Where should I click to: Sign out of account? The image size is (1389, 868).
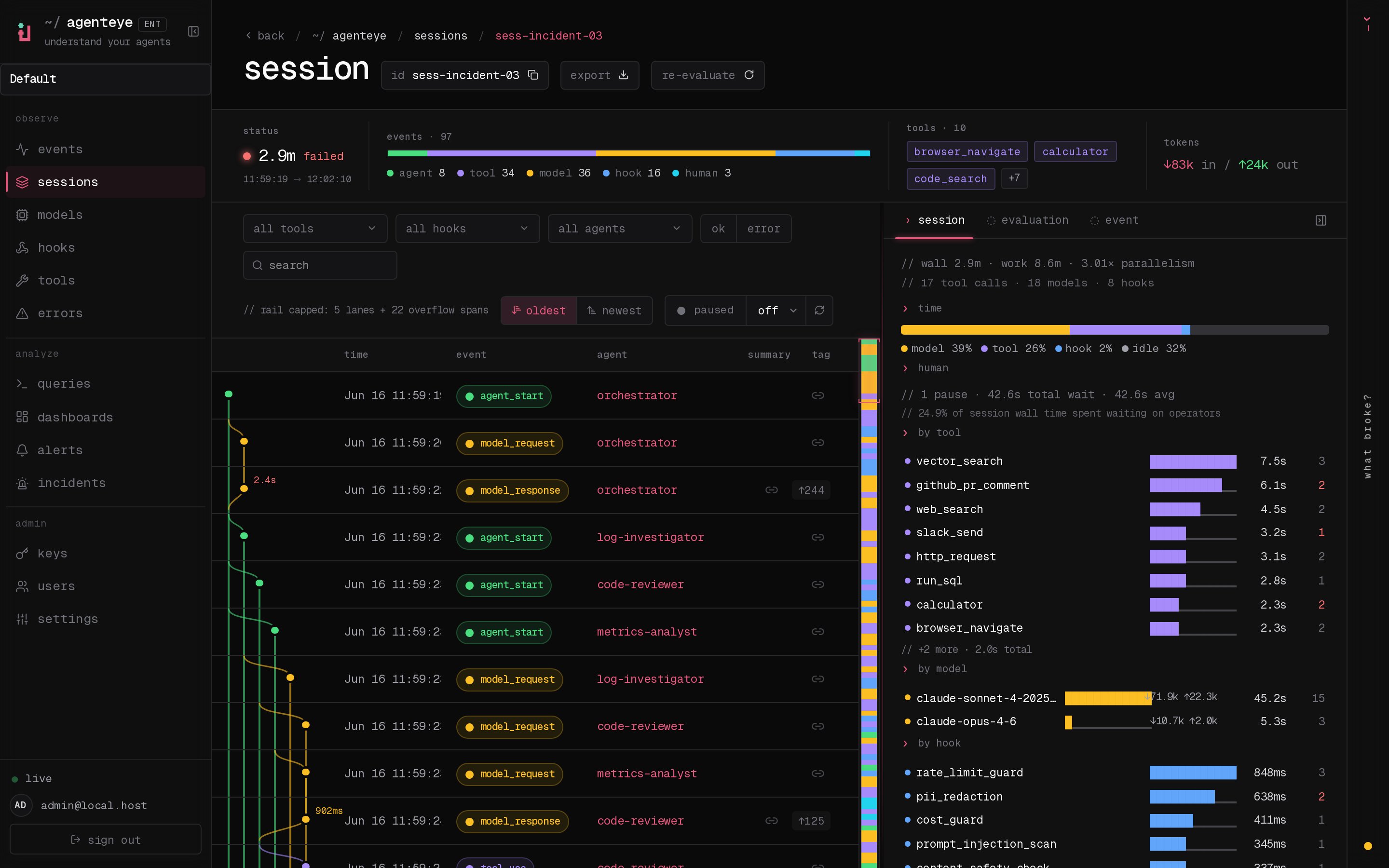pyautogui.click(x=106, y=840)
